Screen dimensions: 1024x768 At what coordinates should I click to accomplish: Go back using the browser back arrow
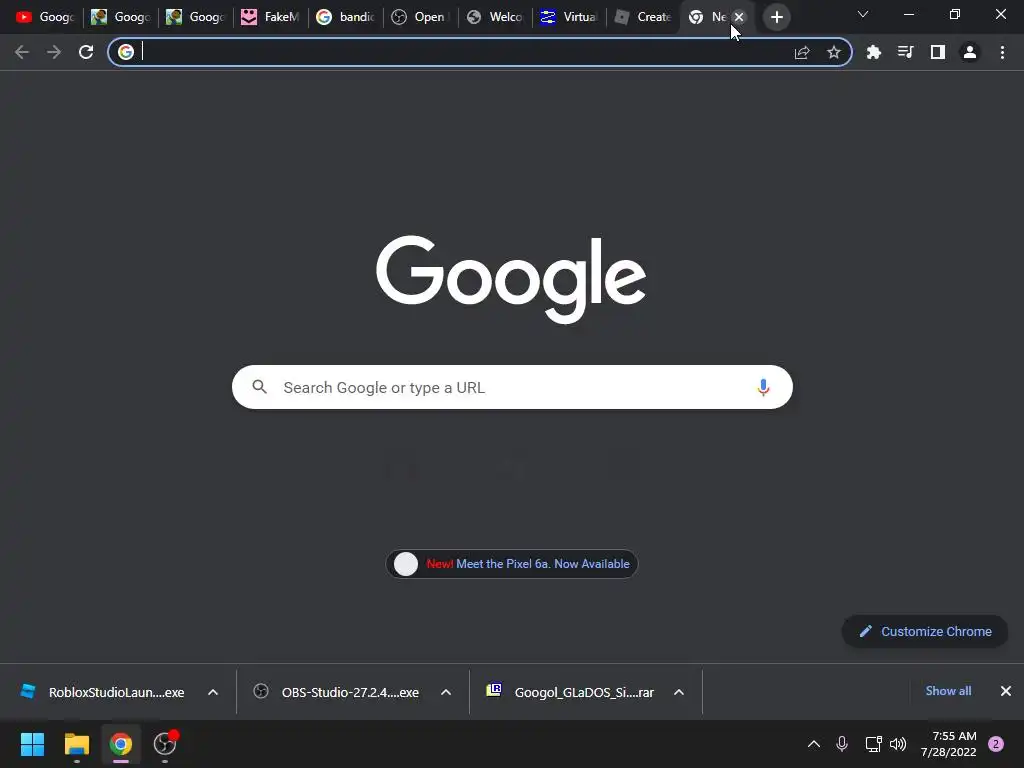point(22,52)
